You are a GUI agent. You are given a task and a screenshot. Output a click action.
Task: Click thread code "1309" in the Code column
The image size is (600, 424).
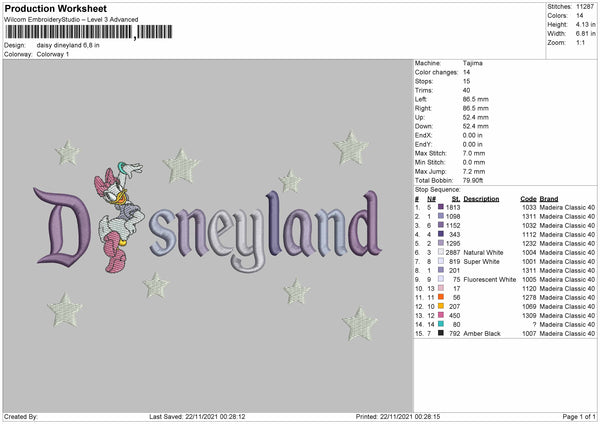pos(529,316)
